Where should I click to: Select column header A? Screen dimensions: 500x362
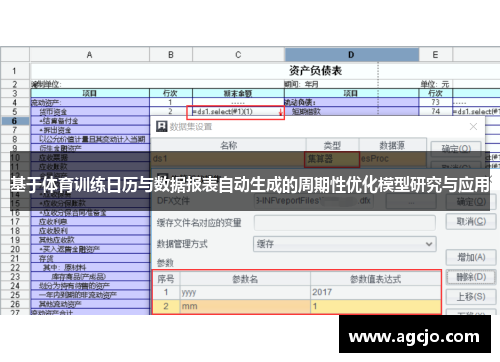click(90, 55)
